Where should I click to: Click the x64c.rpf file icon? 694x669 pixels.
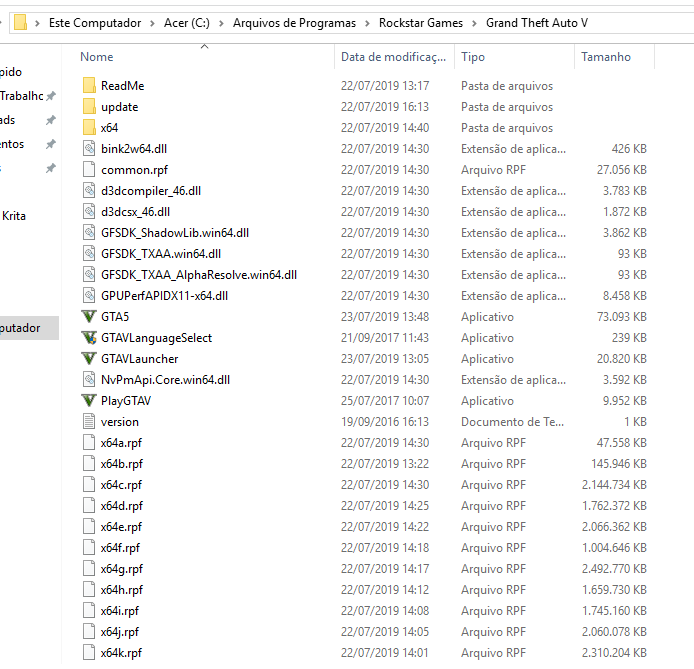pos(89,485)
